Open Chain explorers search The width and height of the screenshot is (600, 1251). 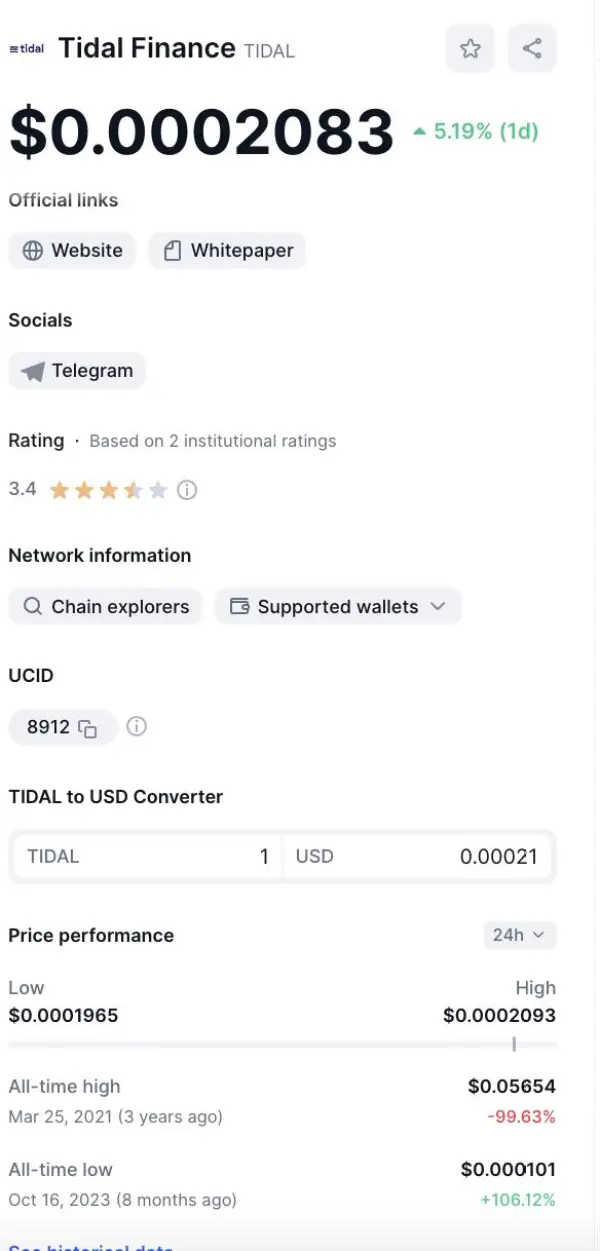click(x=105, y=607)
